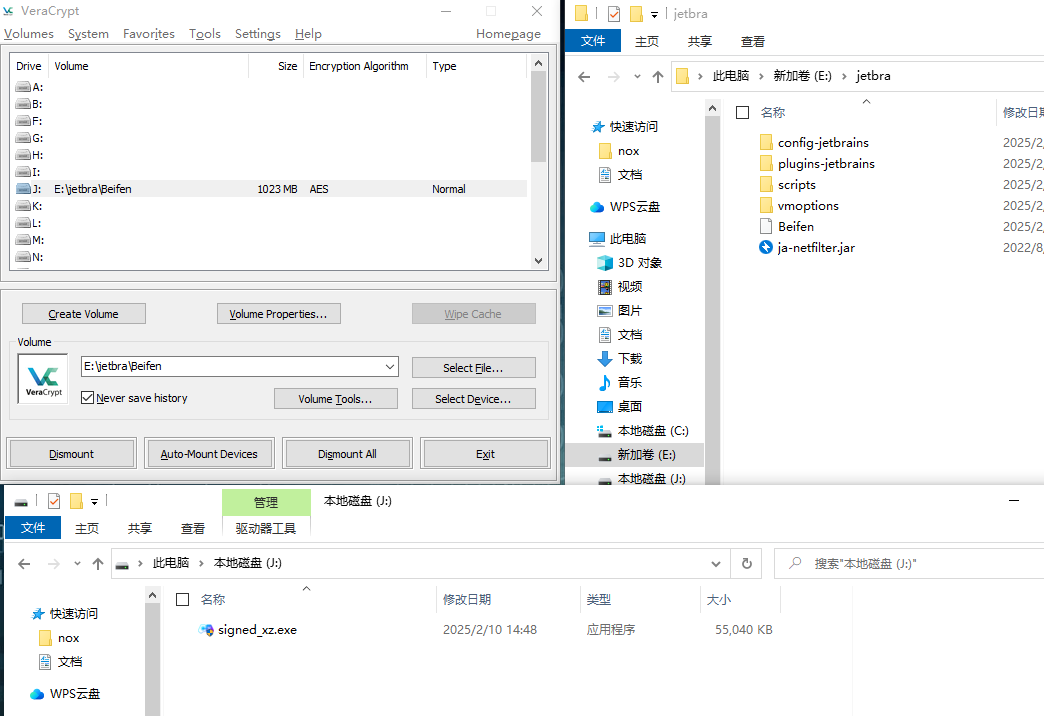The image size is (1044, 716).
Task: Toggle select-all checkbox in J: drive window
Action: pos(182,599)
